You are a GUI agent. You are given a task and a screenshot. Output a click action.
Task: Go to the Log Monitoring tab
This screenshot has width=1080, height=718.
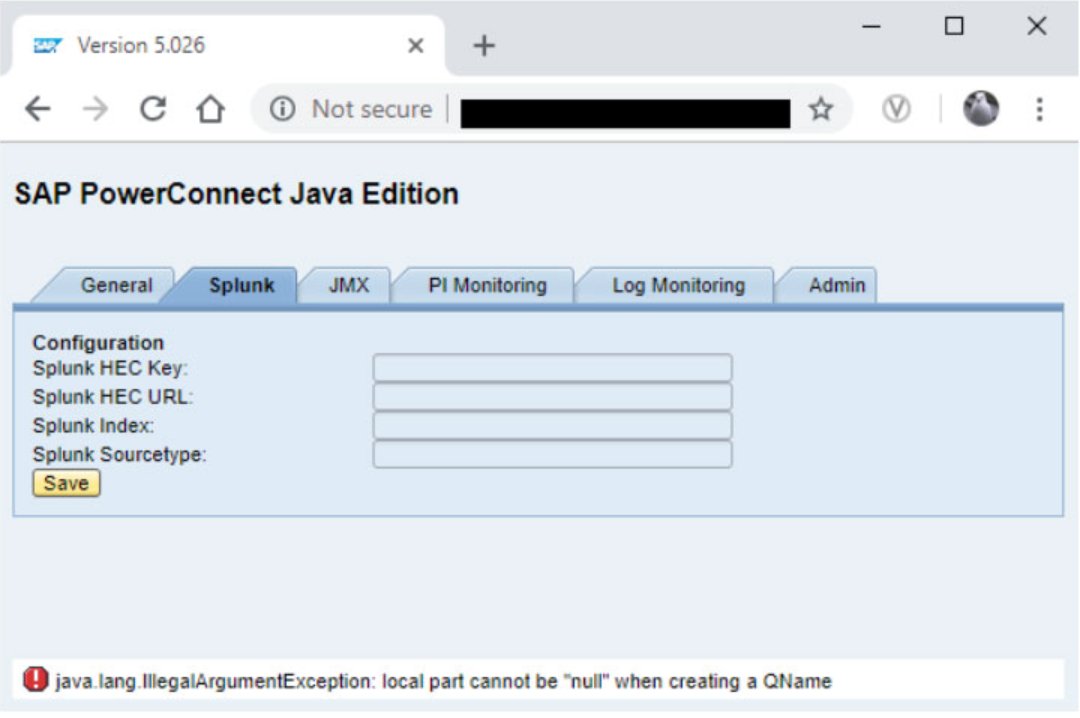[678, 285]
